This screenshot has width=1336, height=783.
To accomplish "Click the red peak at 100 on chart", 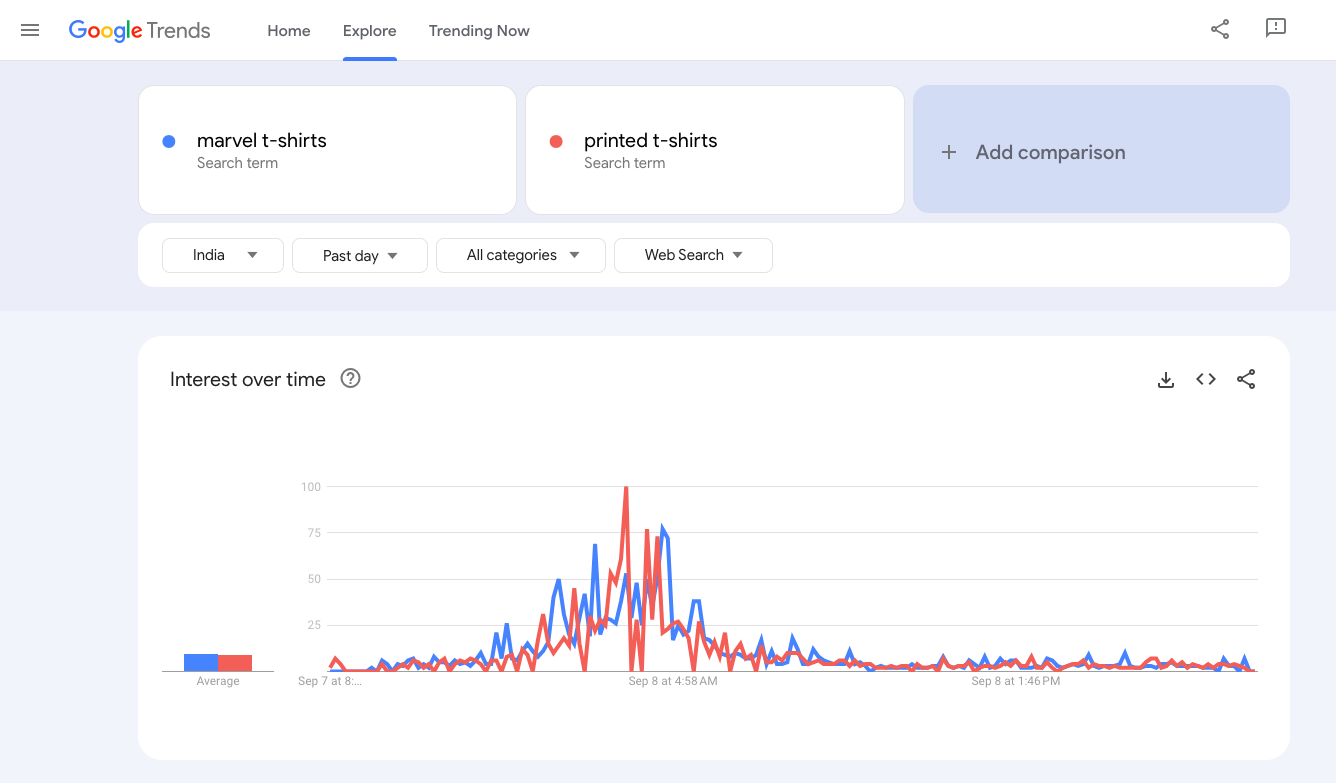I will click(626, 489).
